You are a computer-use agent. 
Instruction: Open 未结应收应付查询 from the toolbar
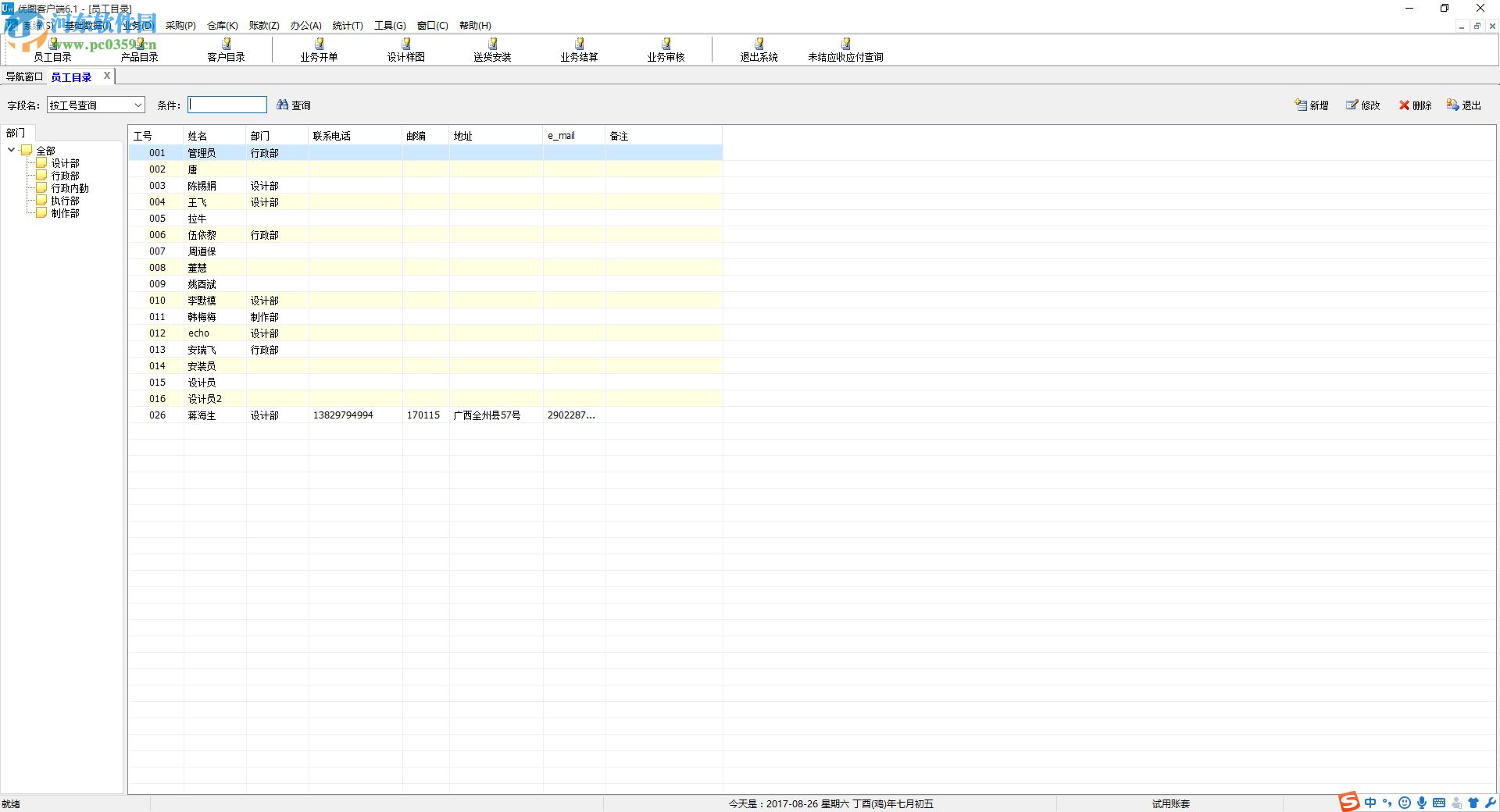[845, 50]
